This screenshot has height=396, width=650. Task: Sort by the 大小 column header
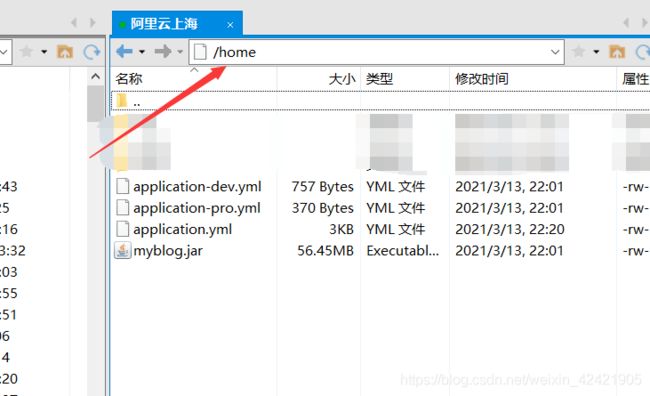point(342,79)
